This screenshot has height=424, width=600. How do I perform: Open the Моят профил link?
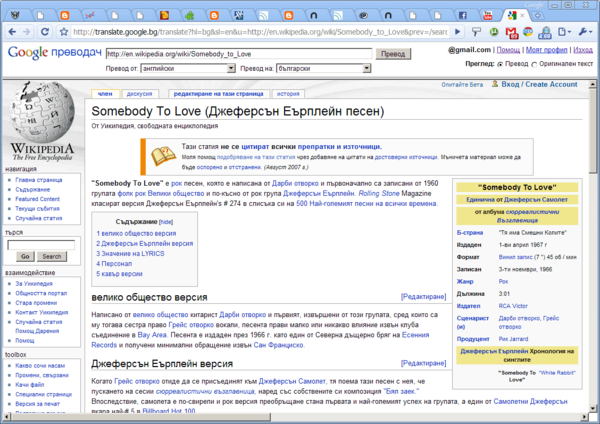click(546, 50)
